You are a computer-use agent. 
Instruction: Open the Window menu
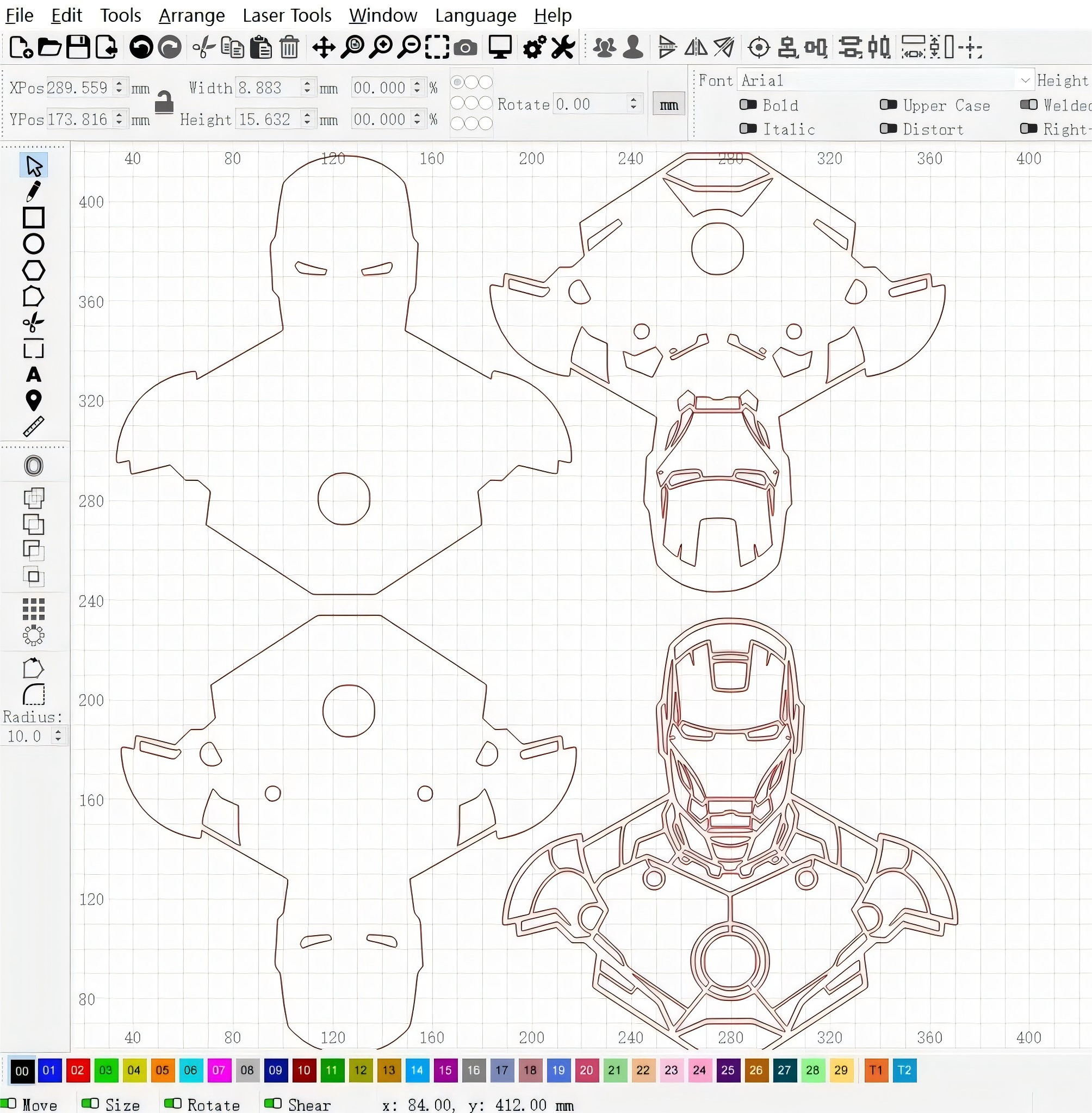pyautogui.click(x=383, y=15)
